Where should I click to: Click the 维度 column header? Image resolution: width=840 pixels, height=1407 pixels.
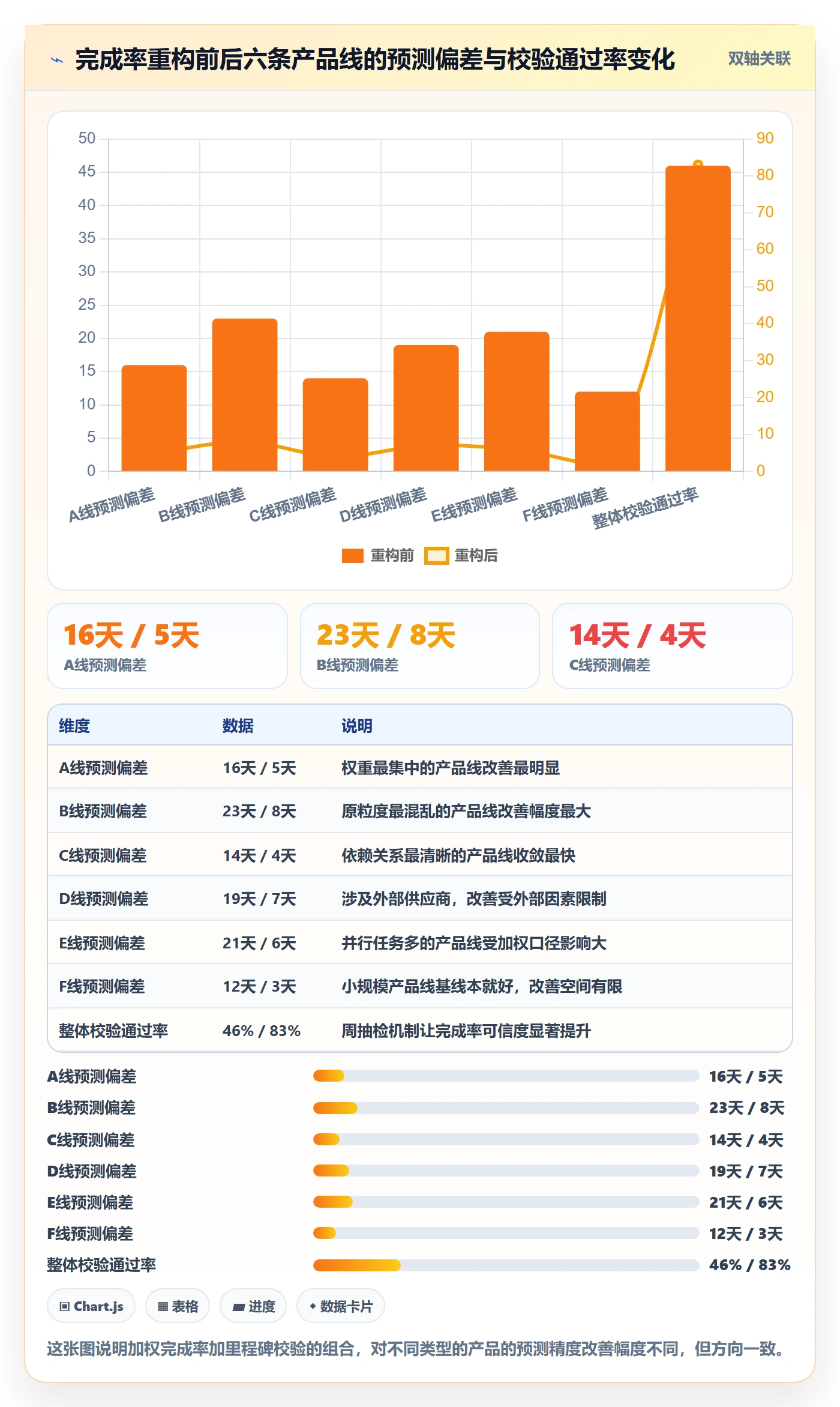74,726
